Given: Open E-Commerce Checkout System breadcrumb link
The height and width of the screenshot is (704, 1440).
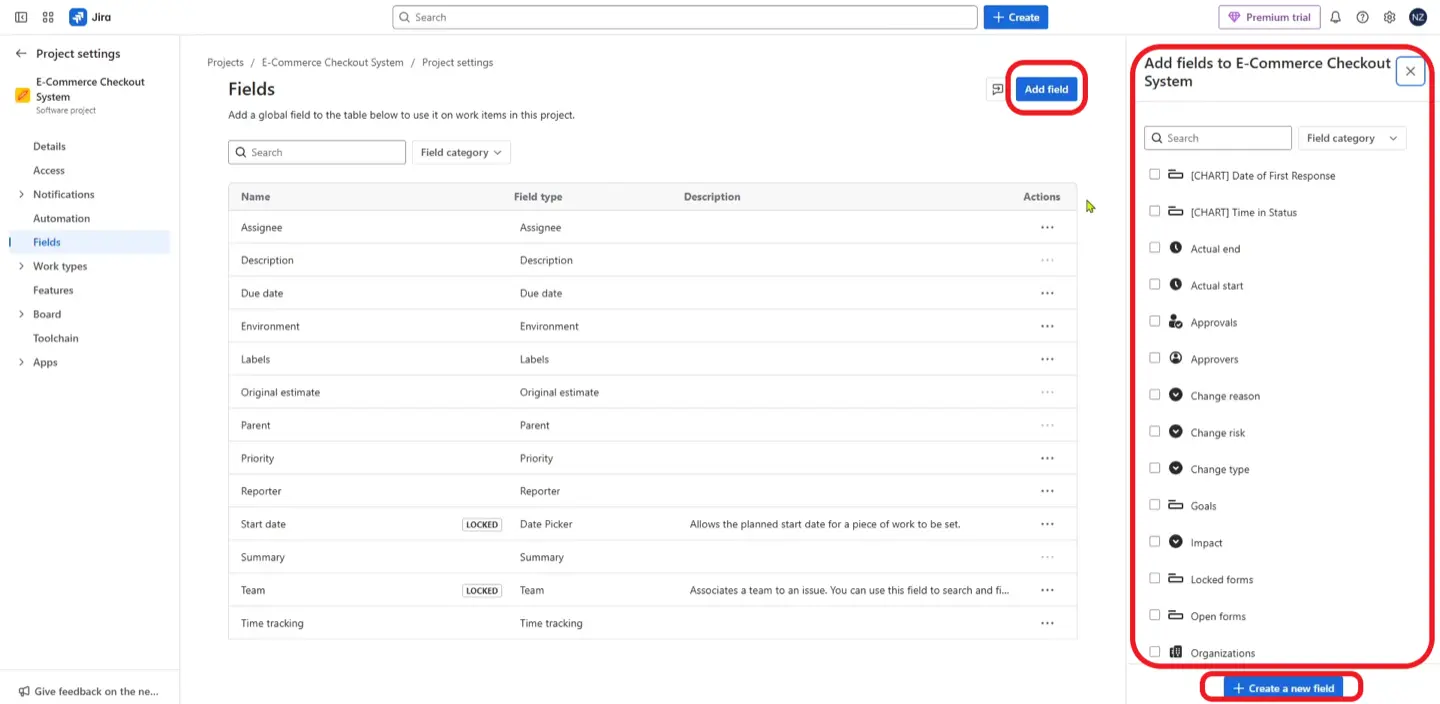Looking at the screenshot, I should [x=332, y=62].
